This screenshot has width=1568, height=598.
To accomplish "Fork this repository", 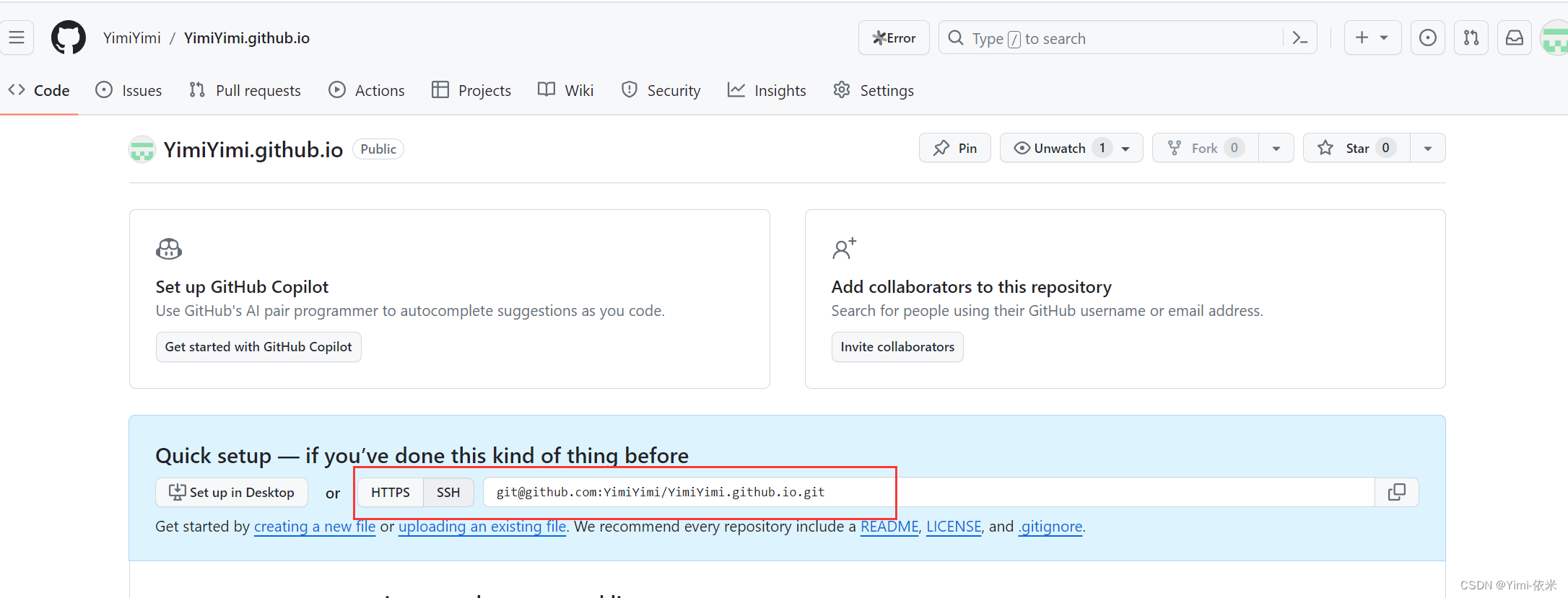I will click(1206, 148).
